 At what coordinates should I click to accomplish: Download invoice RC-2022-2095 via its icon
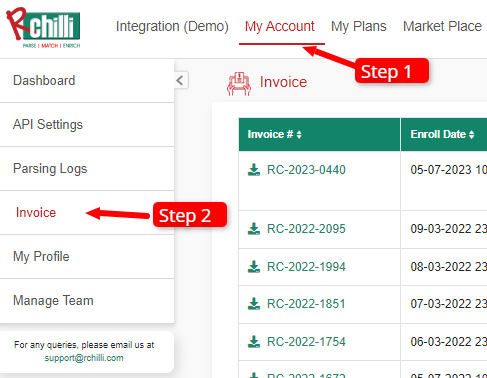(254, 229)
